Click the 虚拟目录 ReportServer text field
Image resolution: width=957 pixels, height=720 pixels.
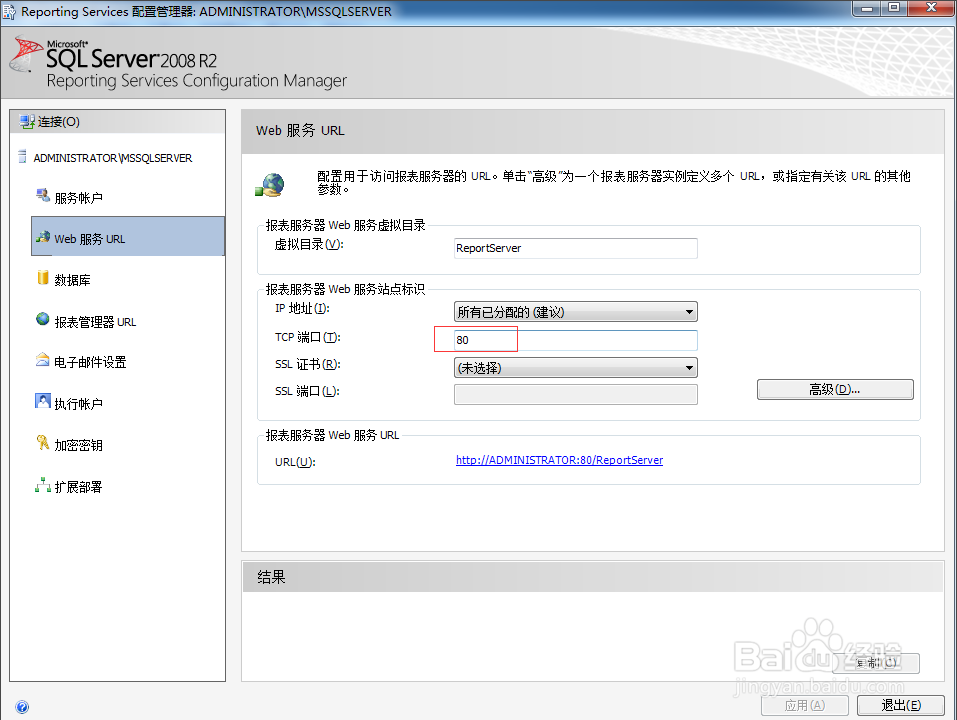[x=576, y=248]
